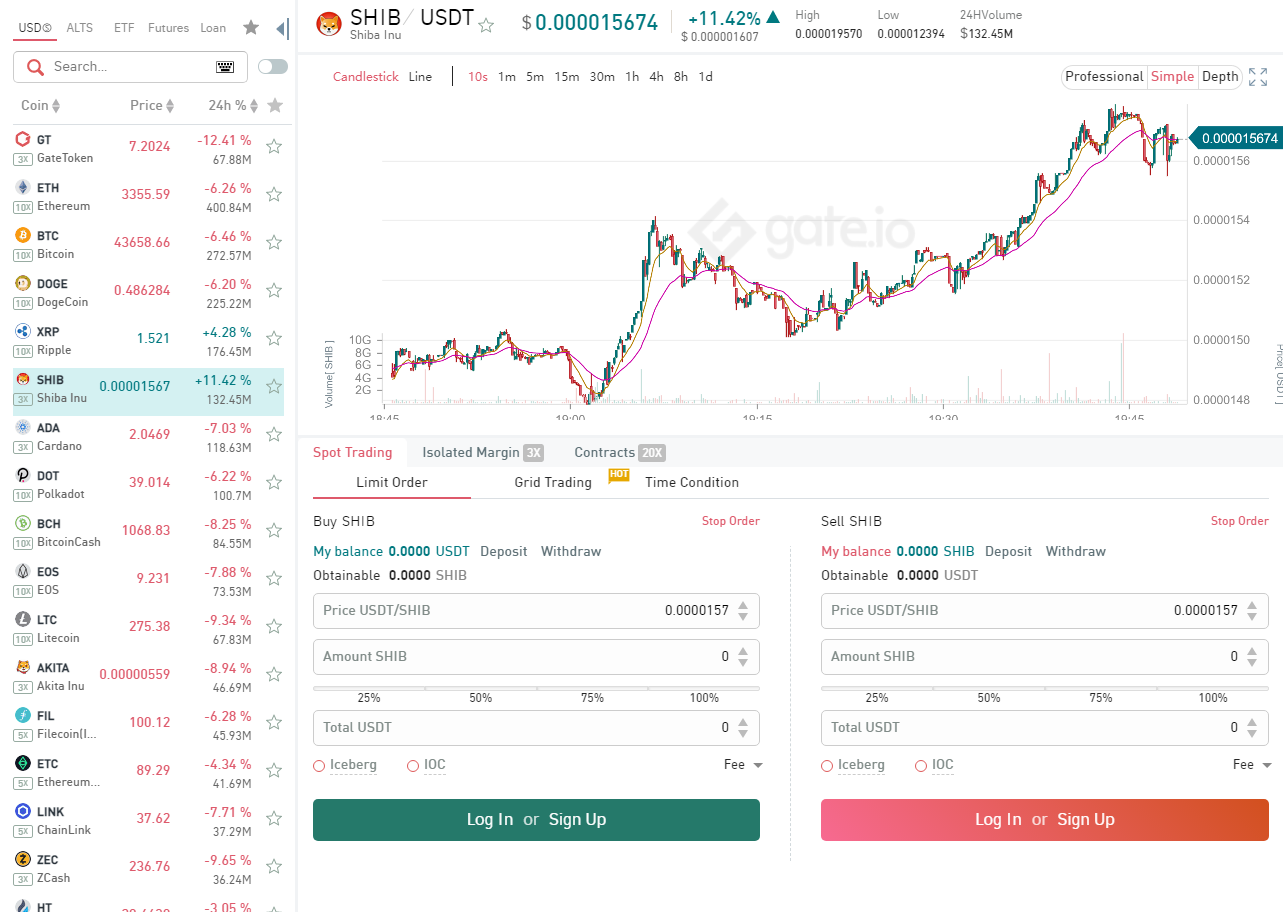1283x912 pixels.
Task: Toggle the switch beside the search box
Action: coord(272,67)
